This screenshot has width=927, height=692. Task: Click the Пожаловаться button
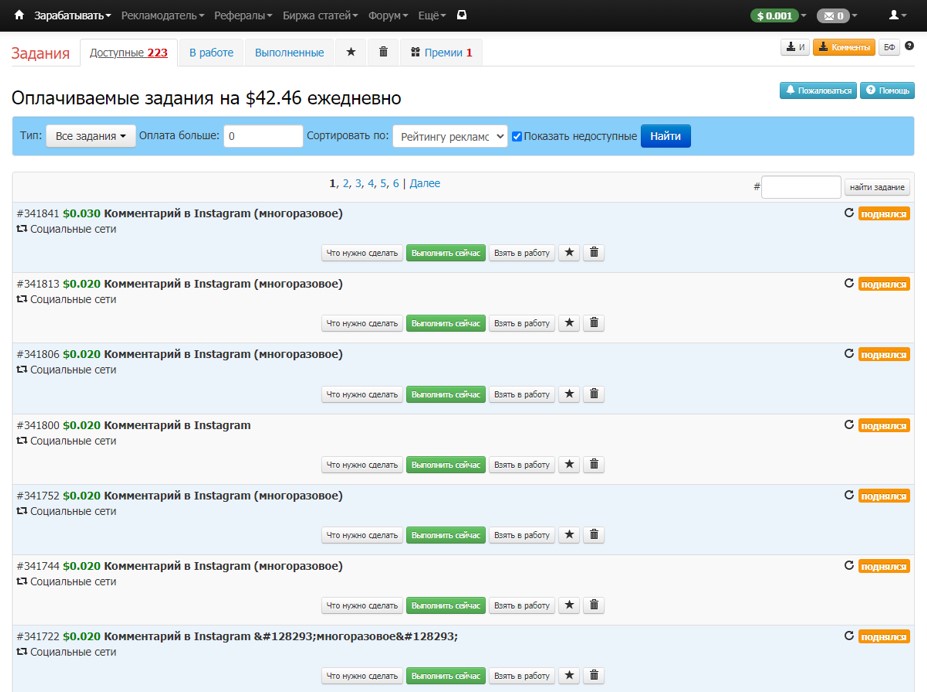pos(818,90)
